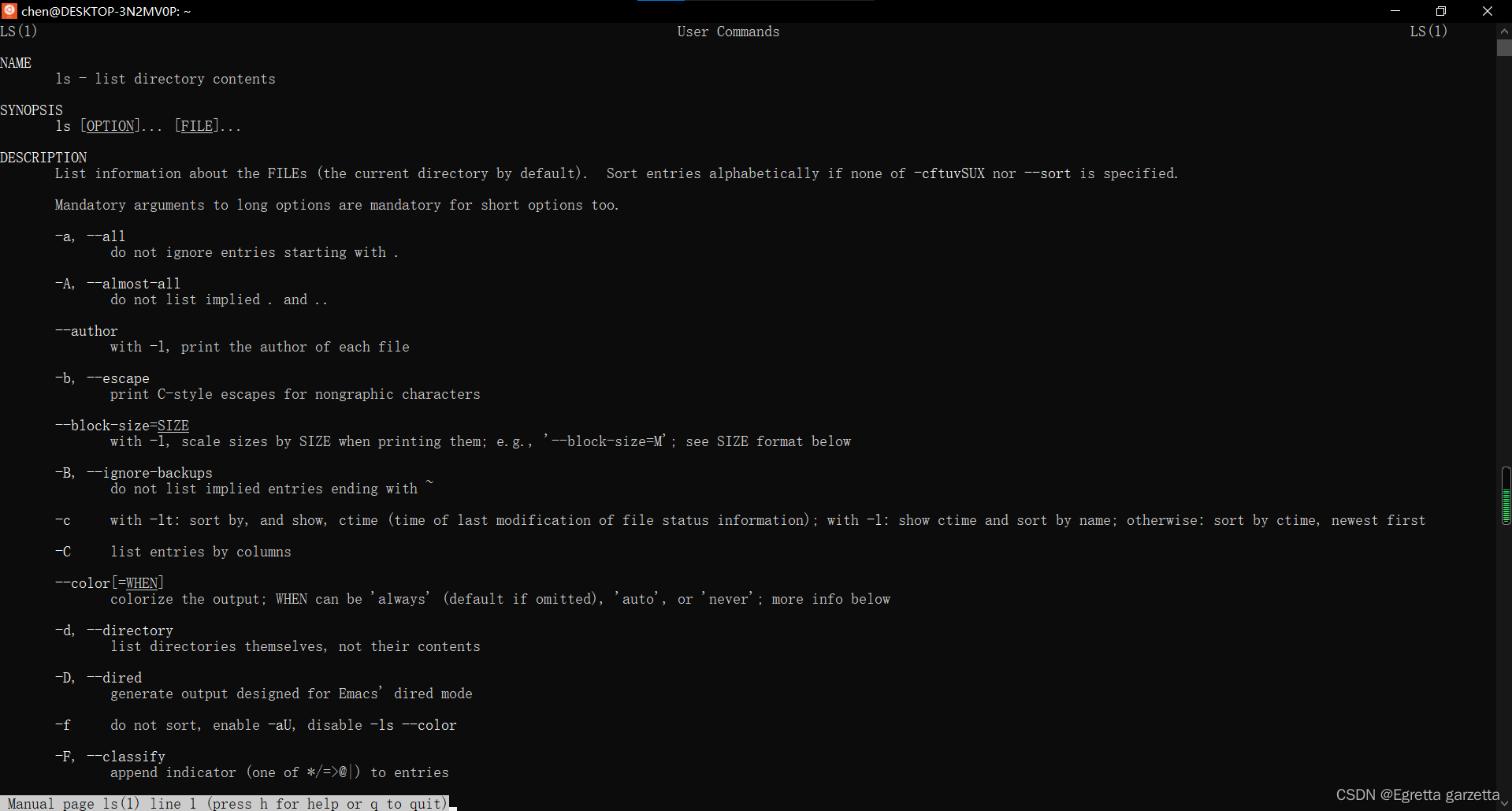Click the --color[=WHEN] option
The image size is (1512, 811).
tap(110, 583)
